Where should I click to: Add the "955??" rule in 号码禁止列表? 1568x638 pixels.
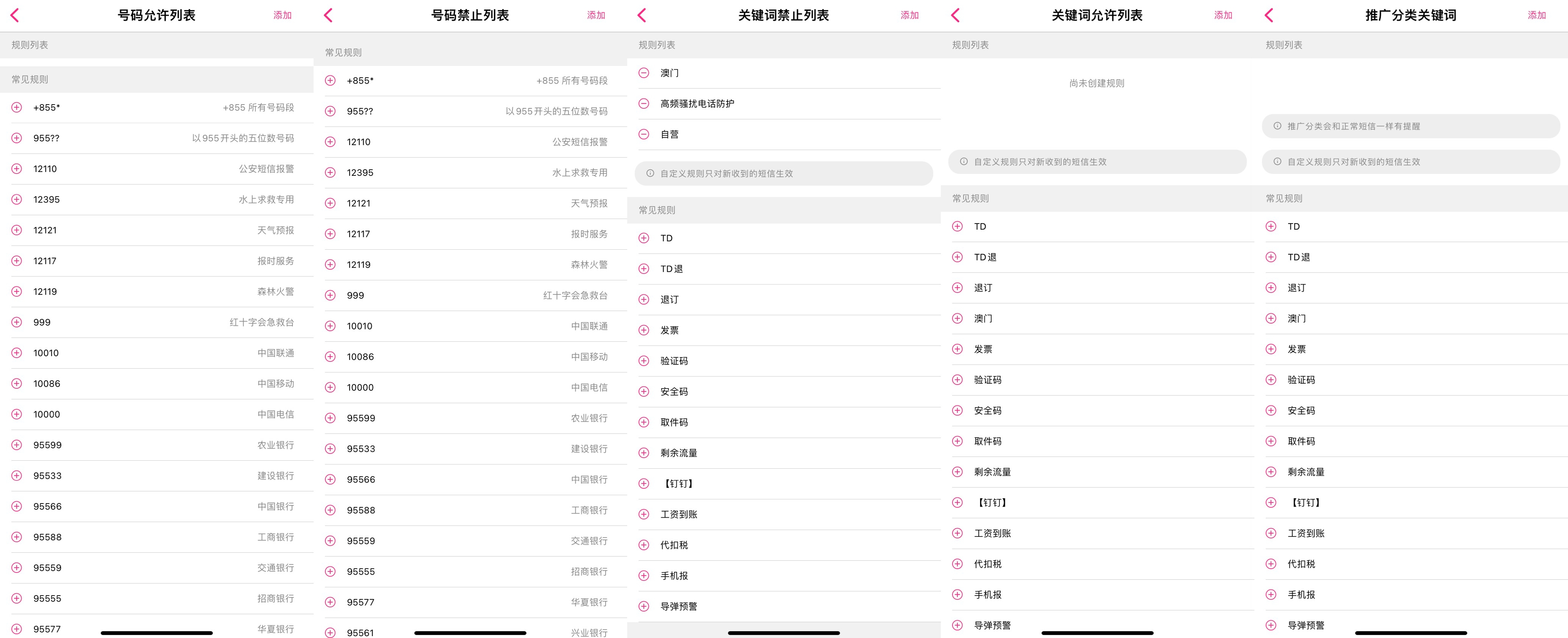click(330, 111)
